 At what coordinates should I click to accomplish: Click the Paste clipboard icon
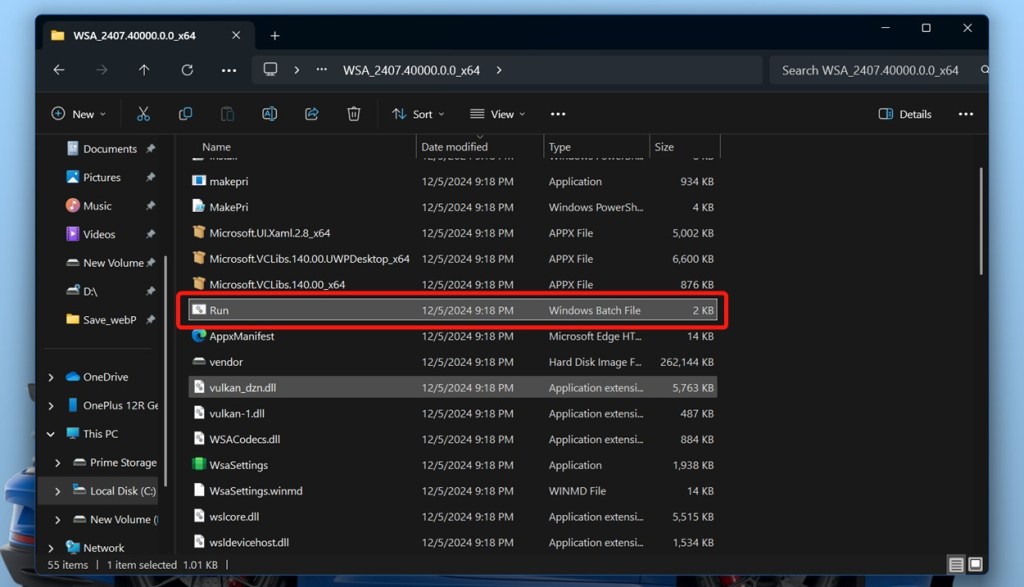pyautogui.click(x=227, y=114)
